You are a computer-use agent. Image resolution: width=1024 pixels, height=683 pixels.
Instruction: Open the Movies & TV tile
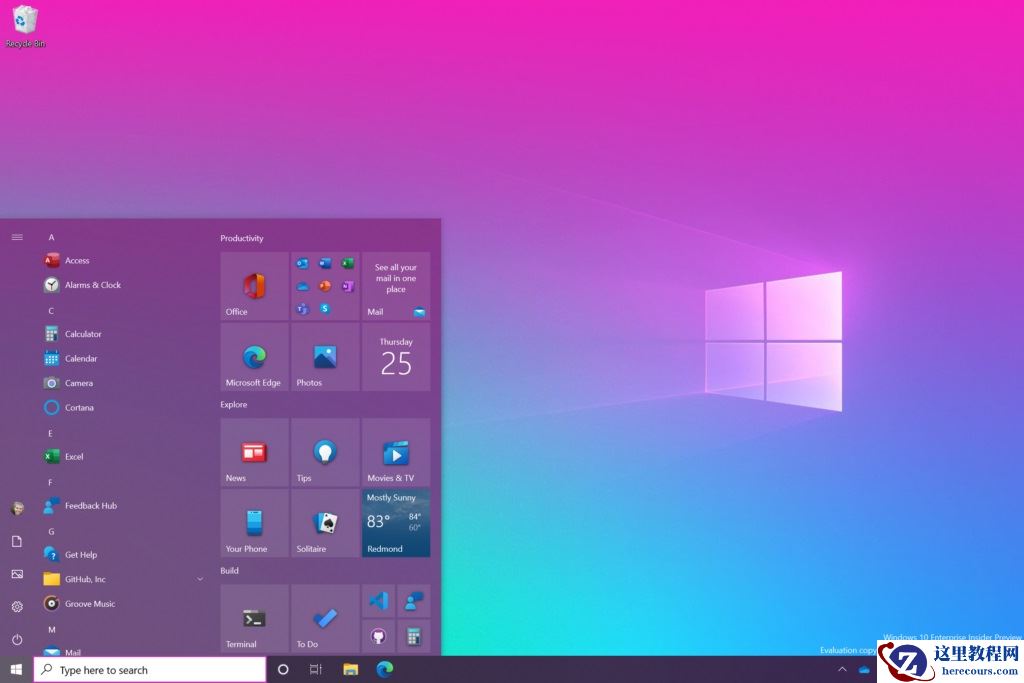(x=395, y=452)
